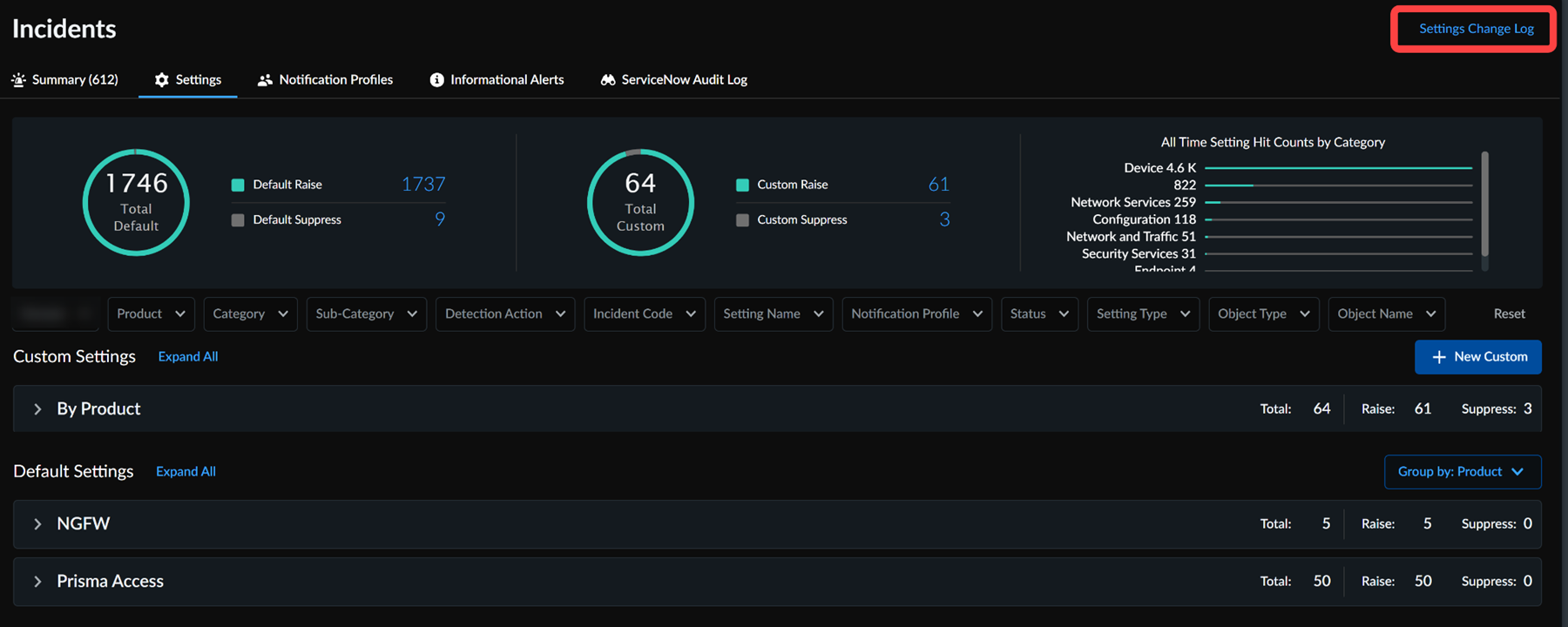1568x627 pixels.
Task: Go to ServiceNow Audit Log tab
Action: [673, 79]
